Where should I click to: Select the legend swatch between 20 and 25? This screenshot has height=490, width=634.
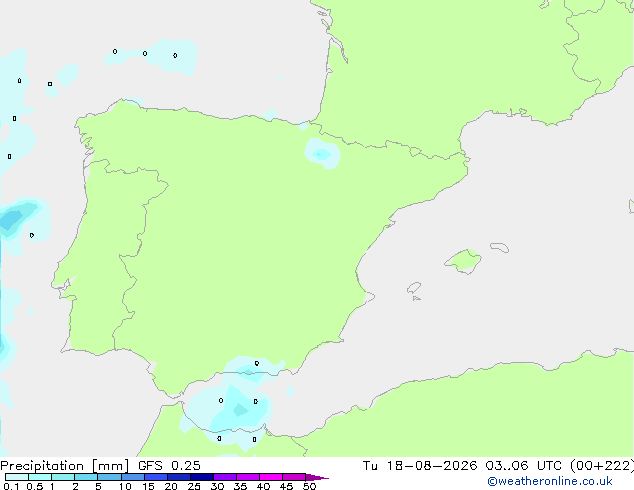coord(179,477)
